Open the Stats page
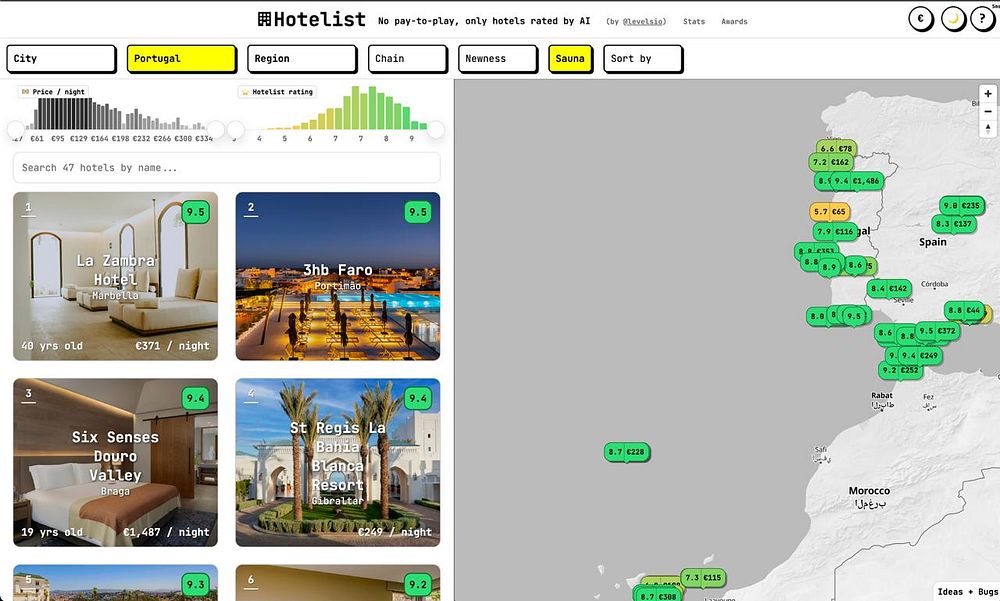 [694, 22]
